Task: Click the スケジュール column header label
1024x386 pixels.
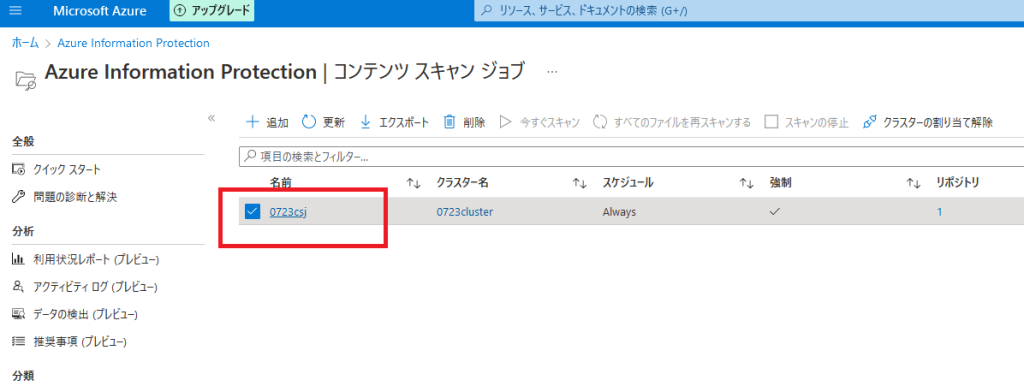Action: tap(628, 184)
